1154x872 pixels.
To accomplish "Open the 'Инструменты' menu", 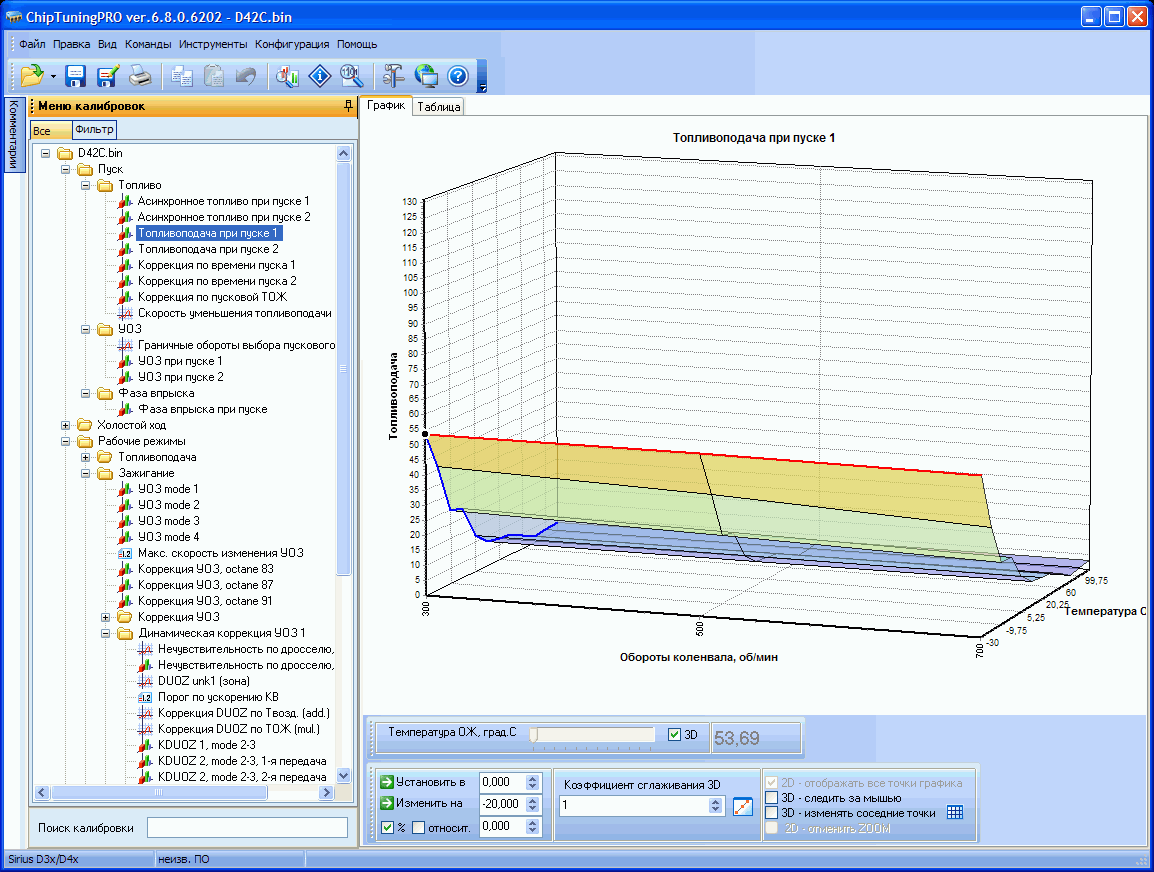I will click(213, 44).
